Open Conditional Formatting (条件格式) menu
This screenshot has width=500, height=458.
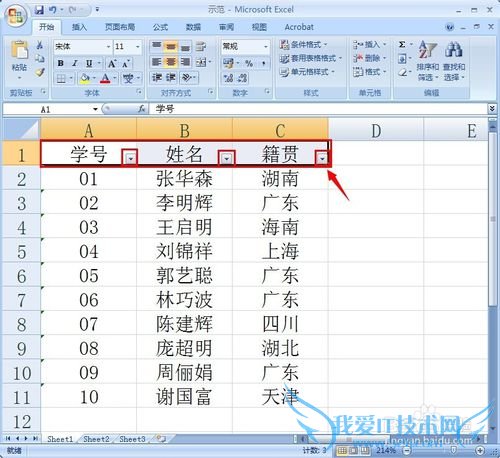(303, 44)
